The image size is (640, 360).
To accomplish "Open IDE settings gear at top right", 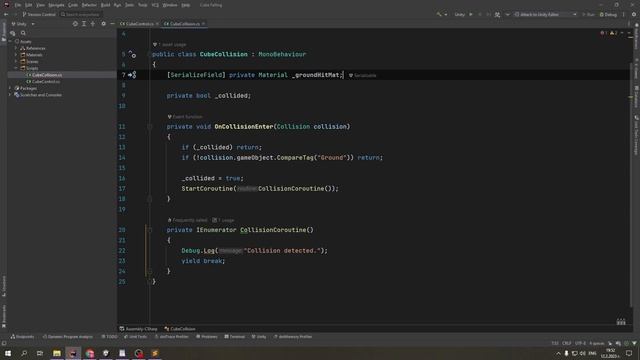I will coord(634,14).
